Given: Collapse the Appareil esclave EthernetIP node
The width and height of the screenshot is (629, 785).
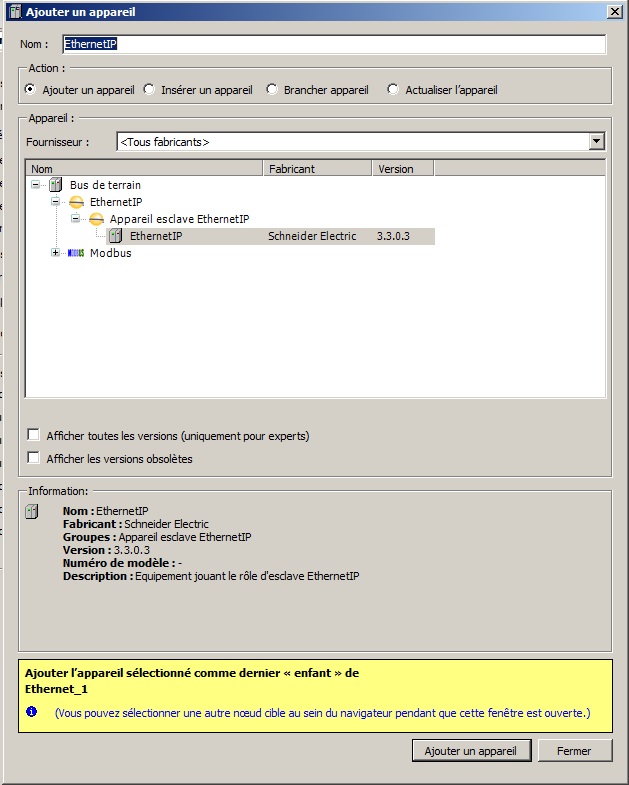Looking at the screenshot, I should tap(76, 220).
